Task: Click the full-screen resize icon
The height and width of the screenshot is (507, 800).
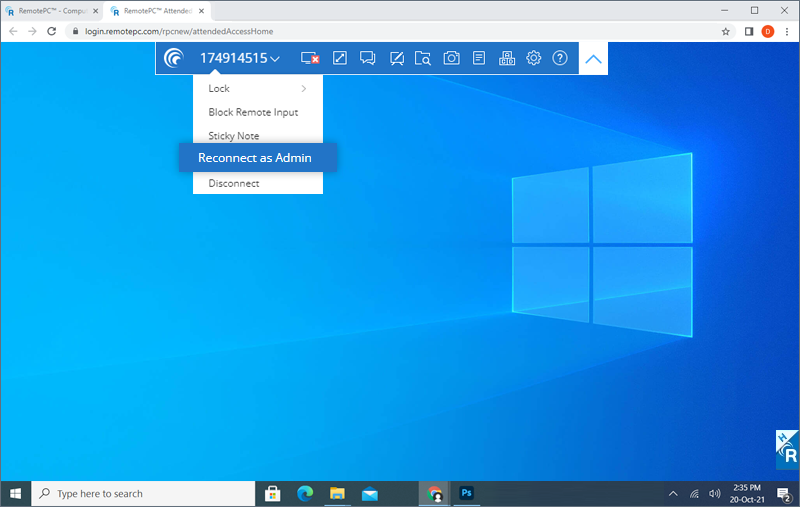Action: 339,58
